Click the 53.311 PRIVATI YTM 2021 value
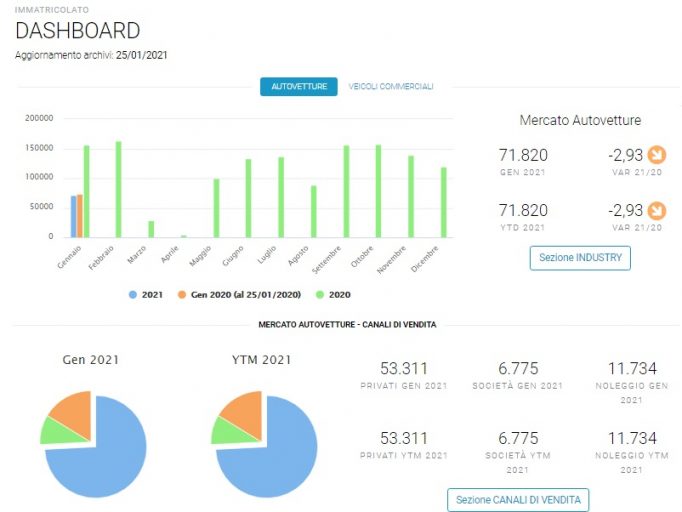 pos(404,438)
